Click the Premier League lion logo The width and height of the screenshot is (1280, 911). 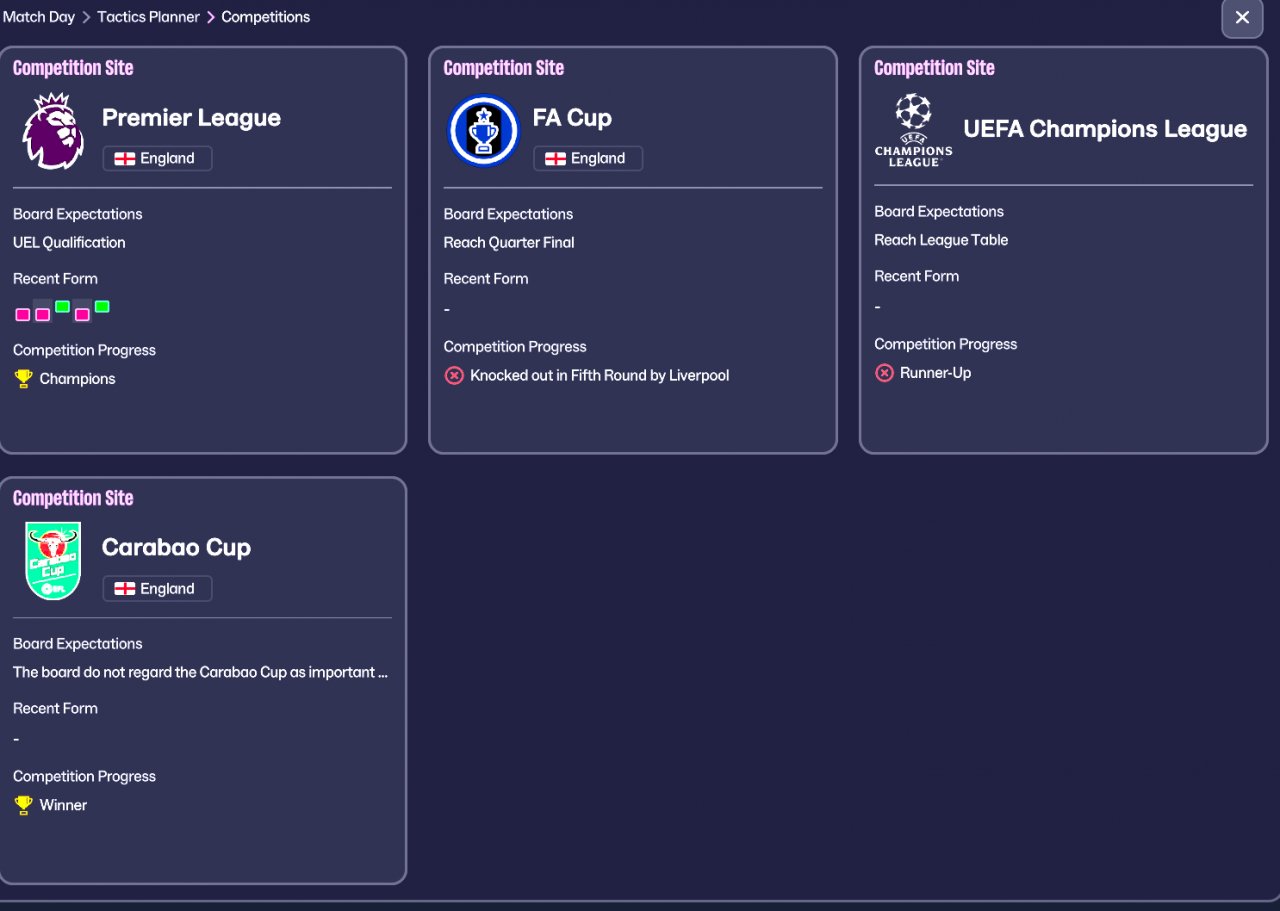(x=53, y=131)
